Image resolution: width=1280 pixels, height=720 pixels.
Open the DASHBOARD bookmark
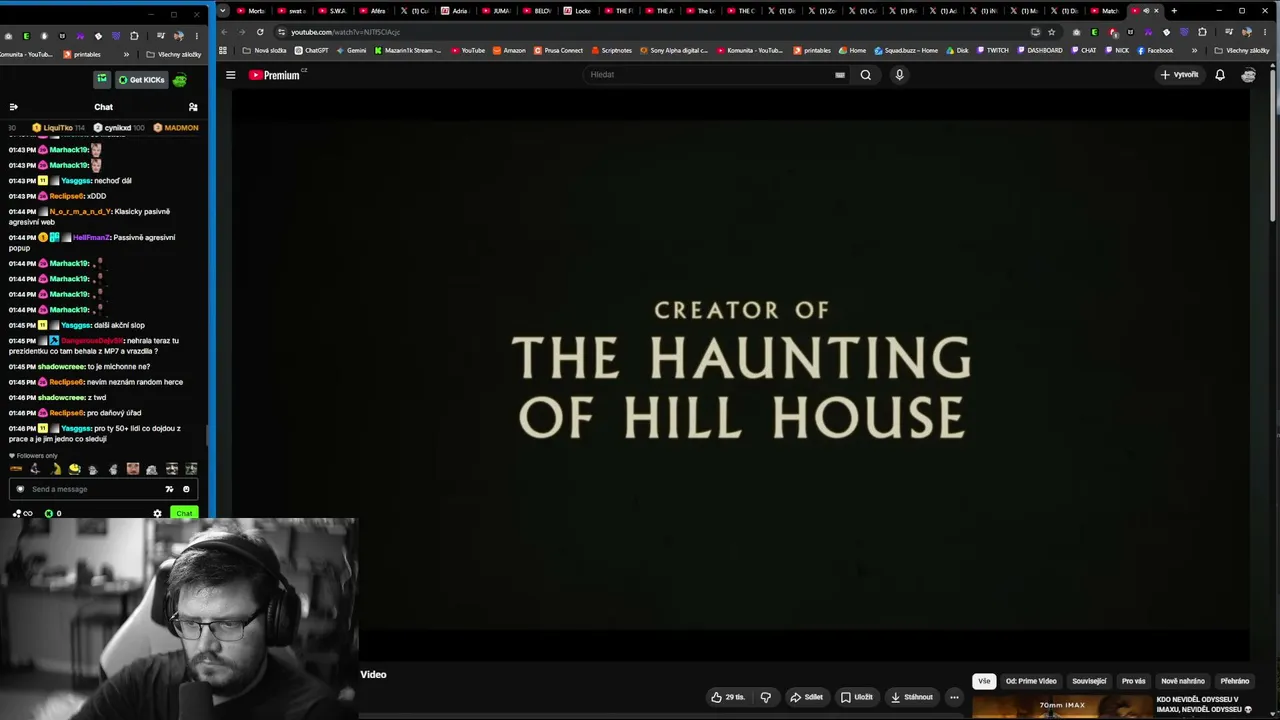coord(1039,50)
